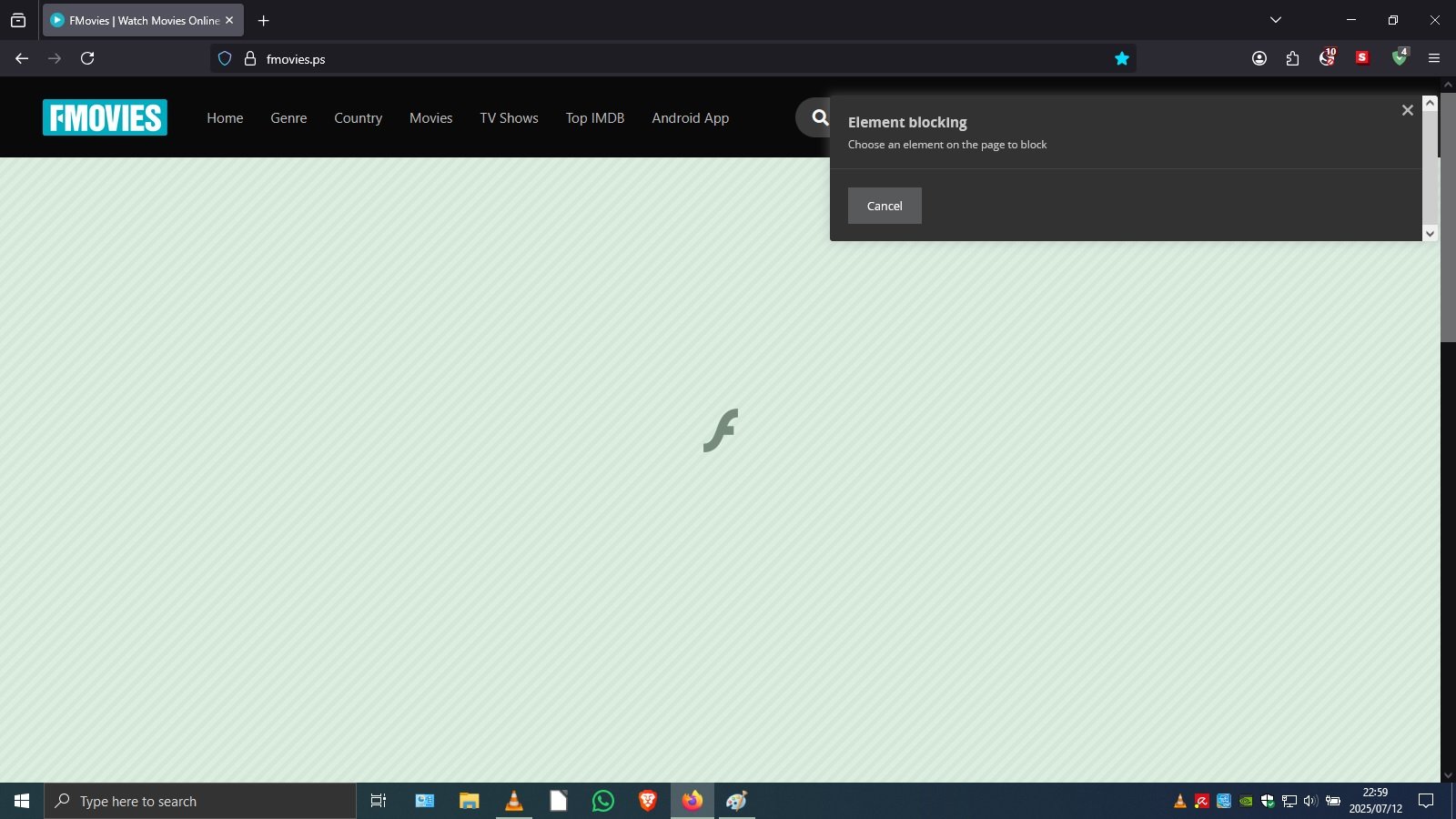Open the tab list chevron

(1274, 19)
